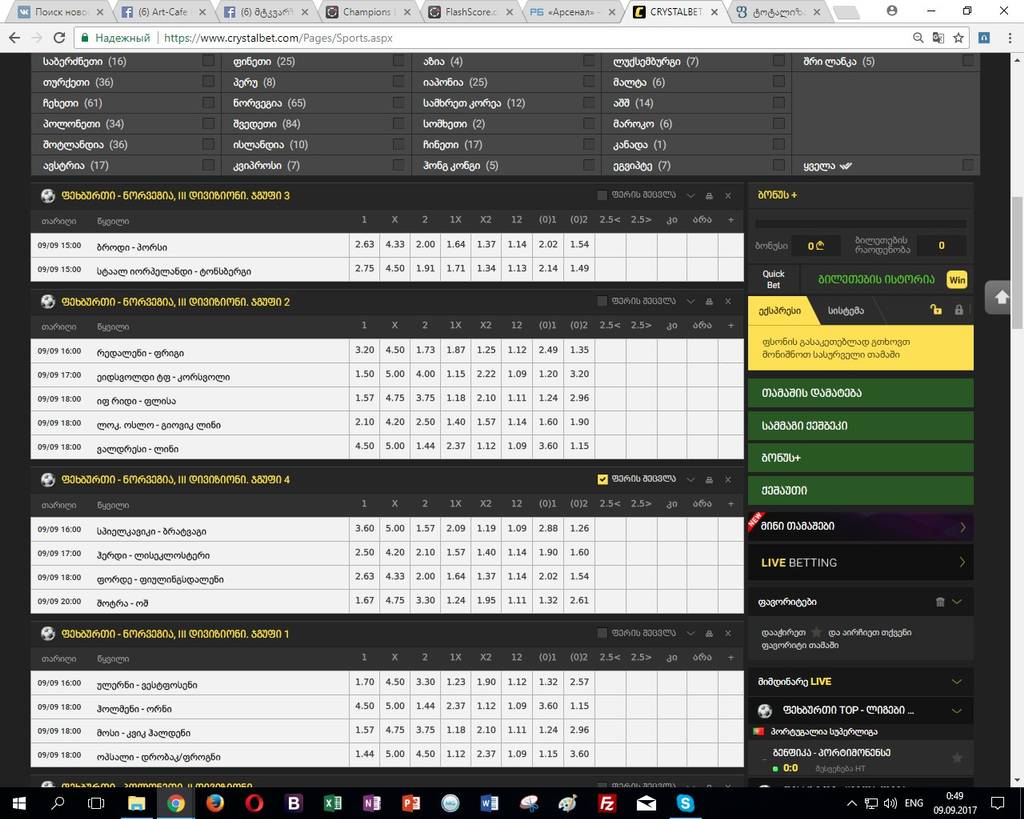The height and width of the screenshot is (819, 1024).
Task: Click the closed padlock icon in bet slip
Action: pyautogui.click(x=959, y=310)
